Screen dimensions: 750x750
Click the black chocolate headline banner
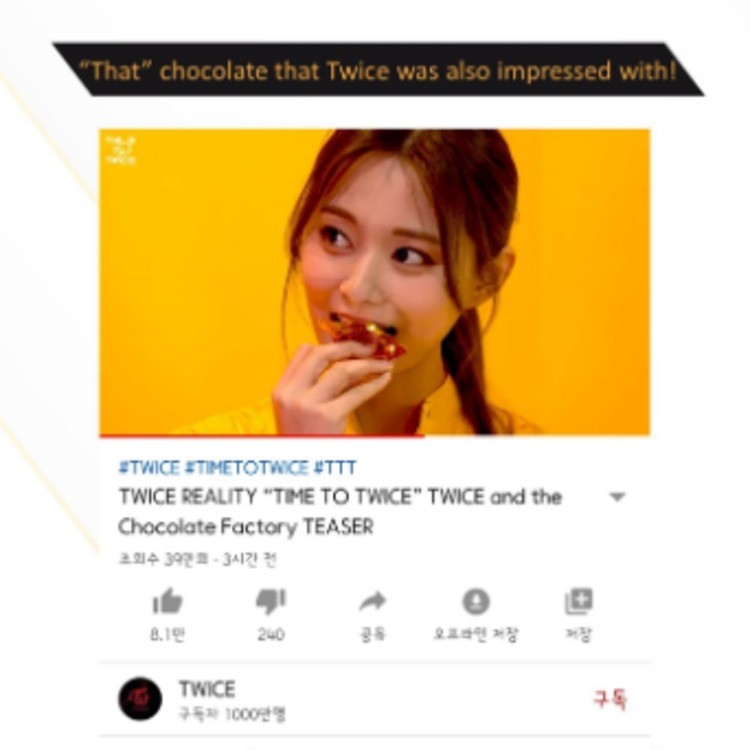pyautogui.click(x=378, y=69)
